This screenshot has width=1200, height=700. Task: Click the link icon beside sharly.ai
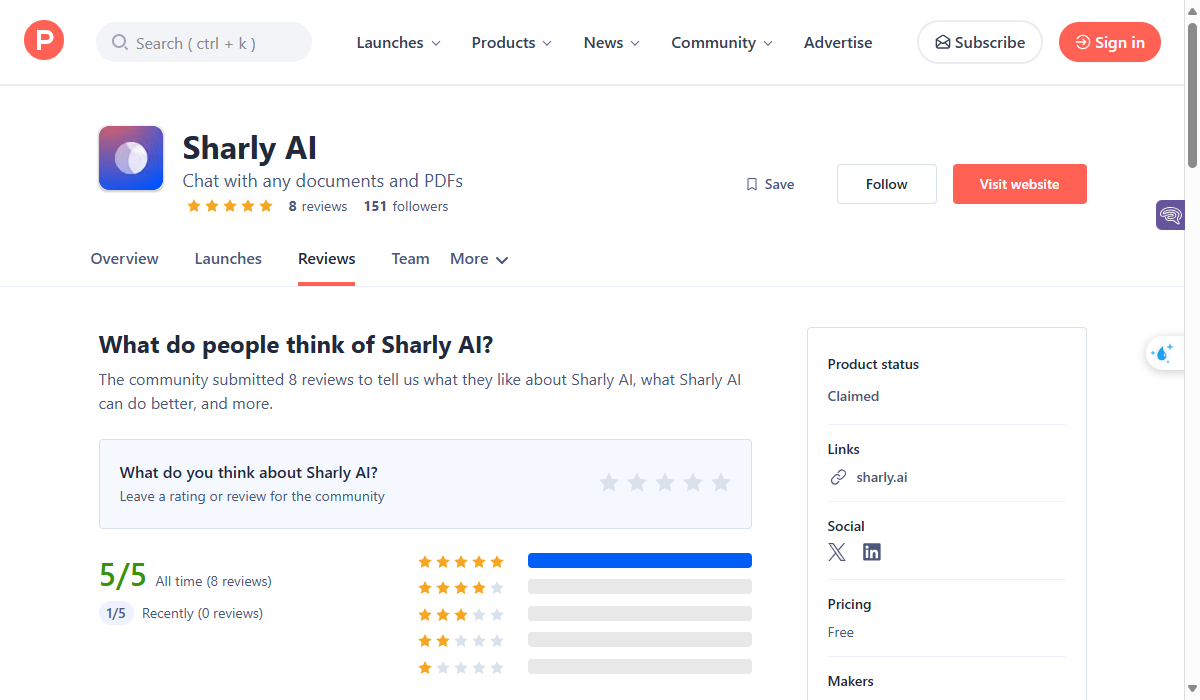point(838,477)
